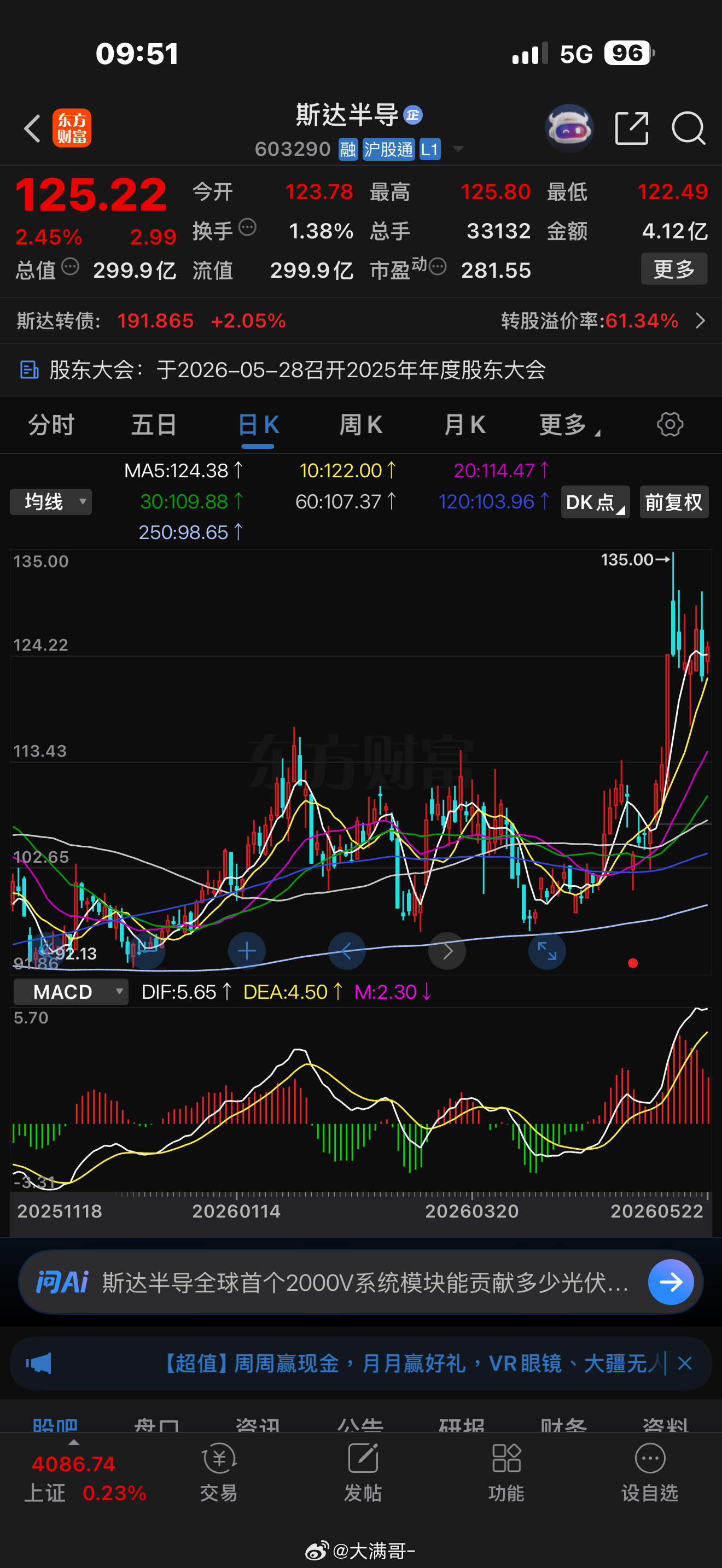722x1568 pixels.
Task: Switch to the 月K chart tab
Action: [x=464, y=425]
